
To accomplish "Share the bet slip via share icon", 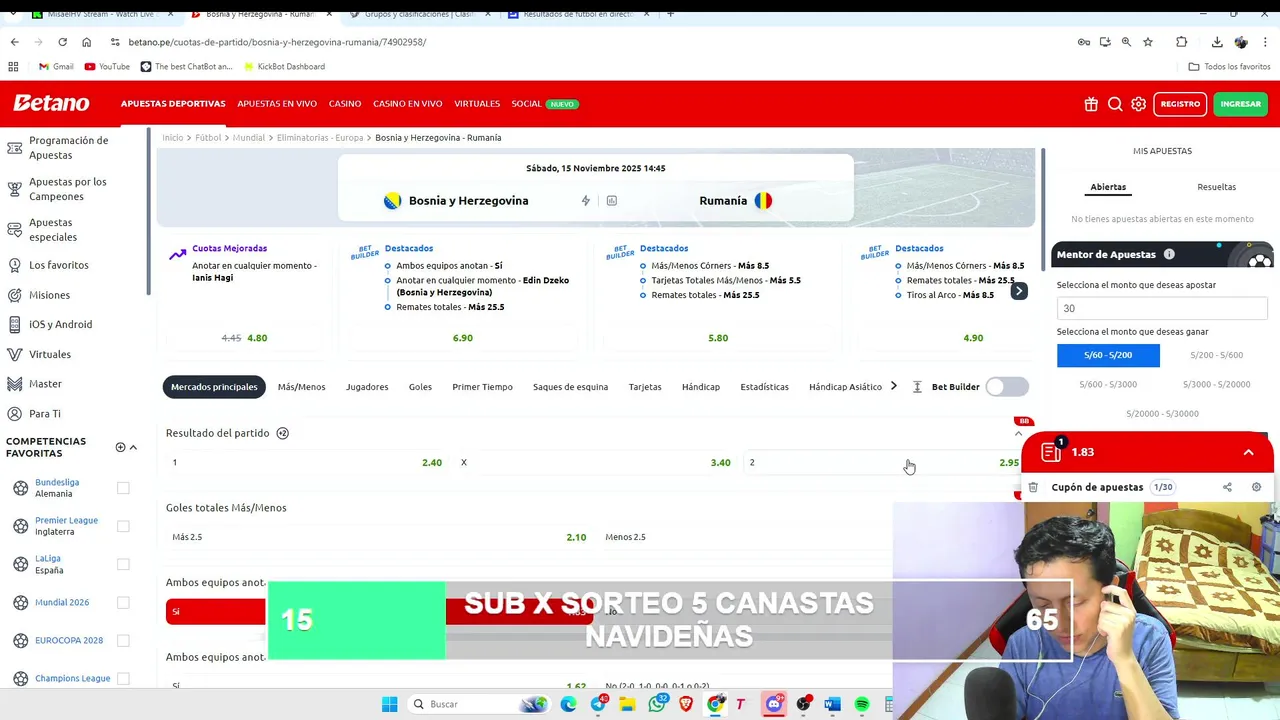I will click(x=1227, y=487).
